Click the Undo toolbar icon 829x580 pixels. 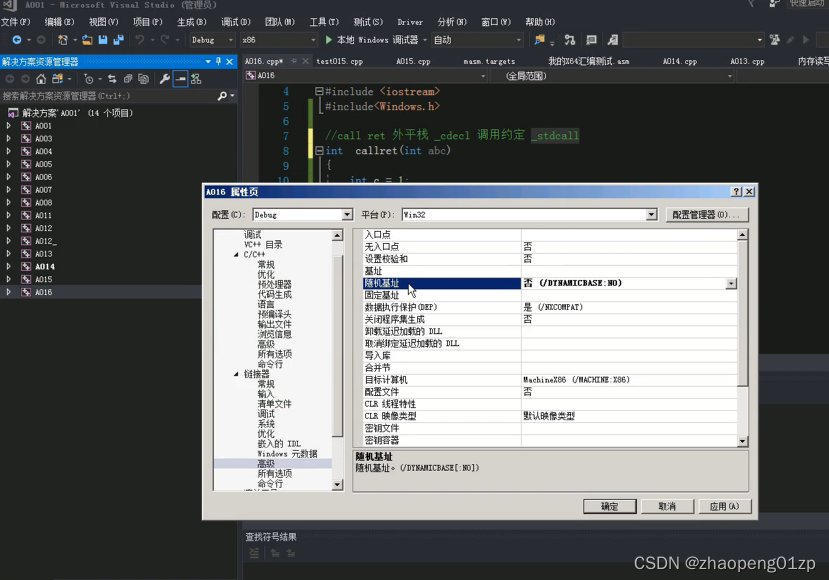139,41
